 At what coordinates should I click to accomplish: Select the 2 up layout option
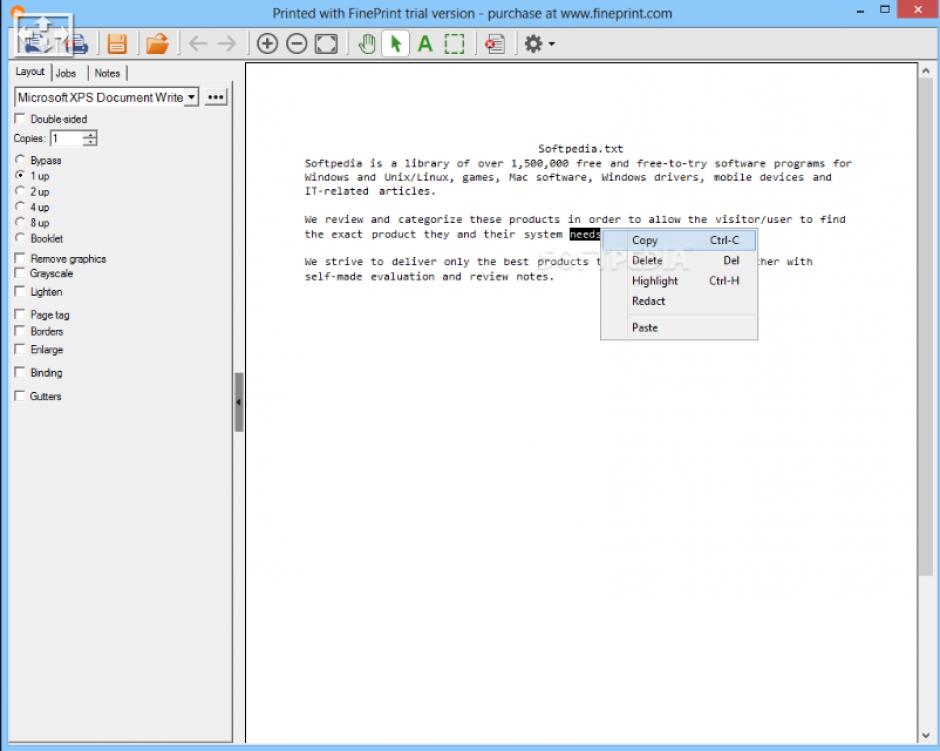point(20,191)
